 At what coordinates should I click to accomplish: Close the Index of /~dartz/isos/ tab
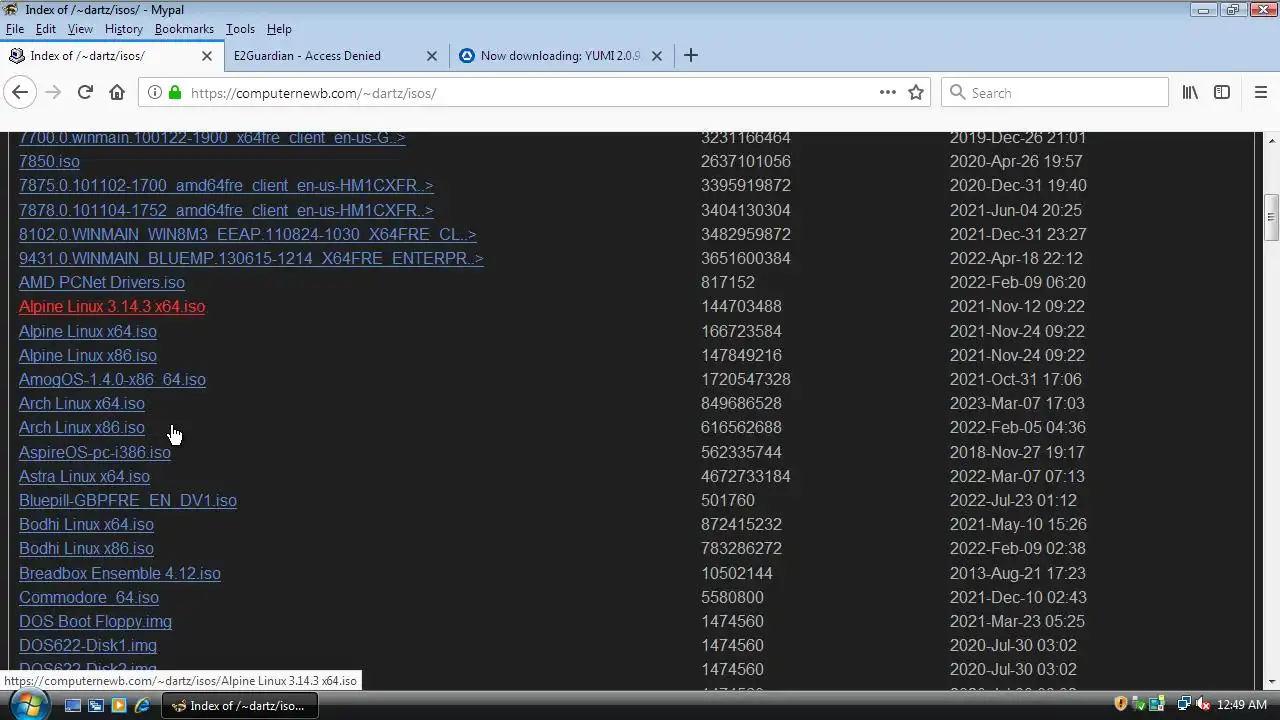click(207, 56)
